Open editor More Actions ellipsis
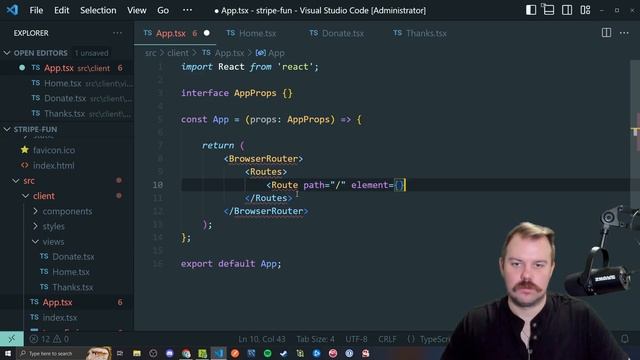The height and width of the screenshot is (360, 640). coord(624,33)
